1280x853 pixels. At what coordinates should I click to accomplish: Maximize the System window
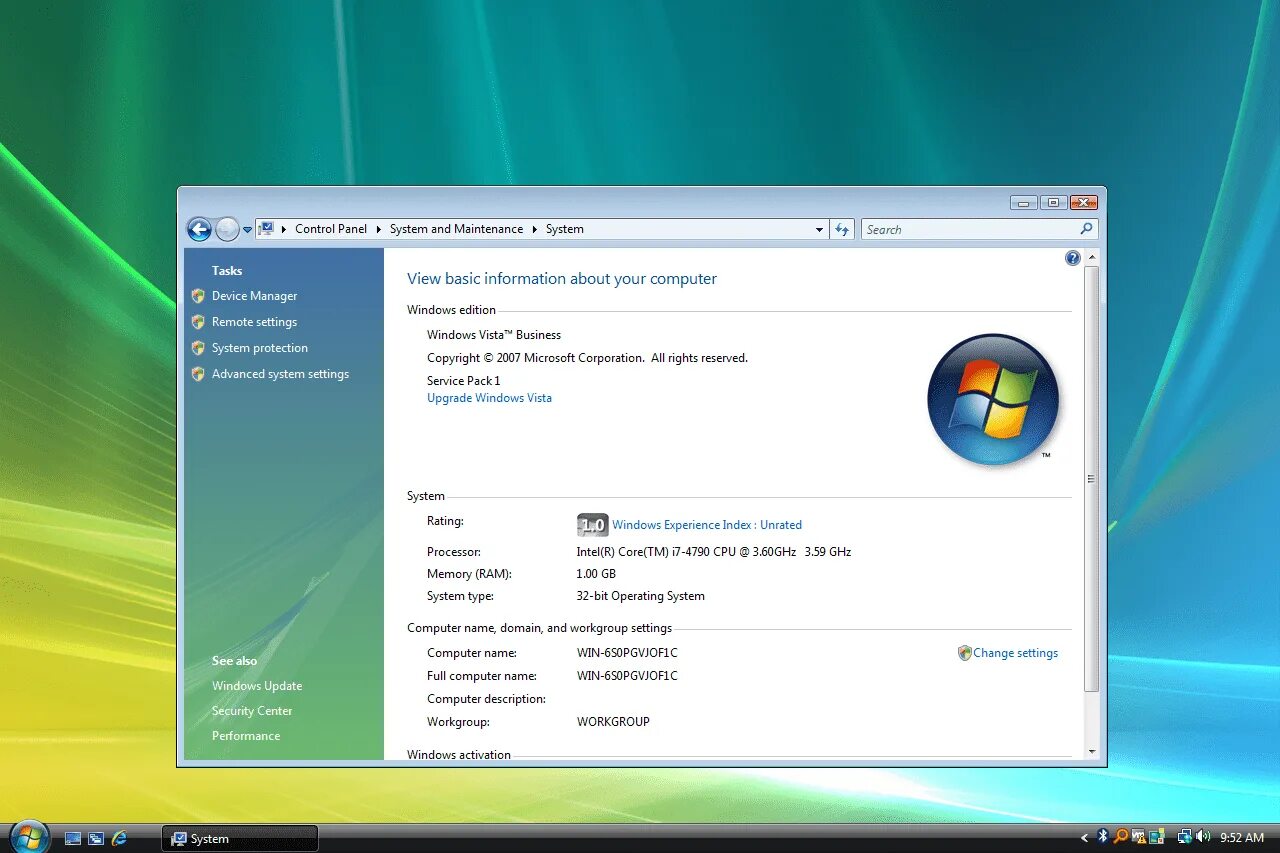coord(1053,202)
